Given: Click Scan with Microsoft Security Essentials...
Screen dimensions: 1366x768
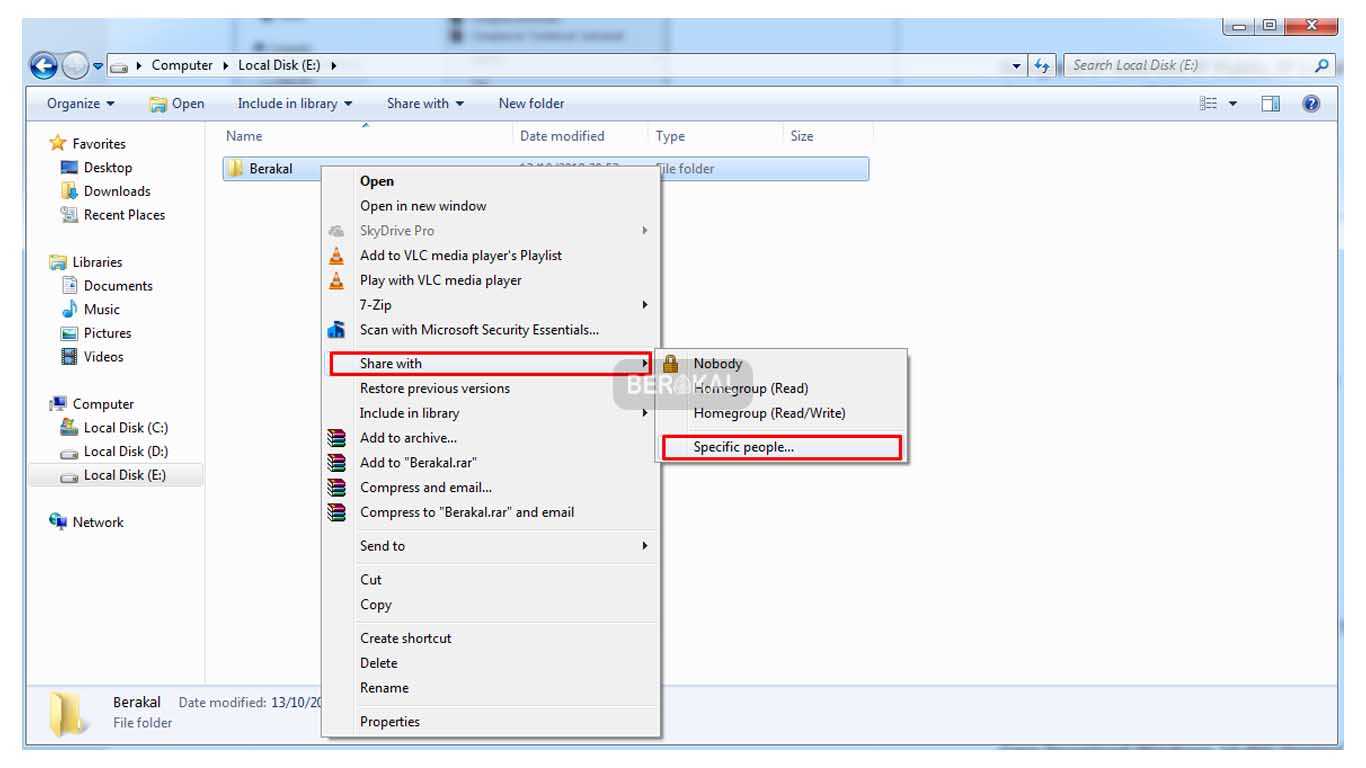Looking at the screenshot, I should 491,329.
